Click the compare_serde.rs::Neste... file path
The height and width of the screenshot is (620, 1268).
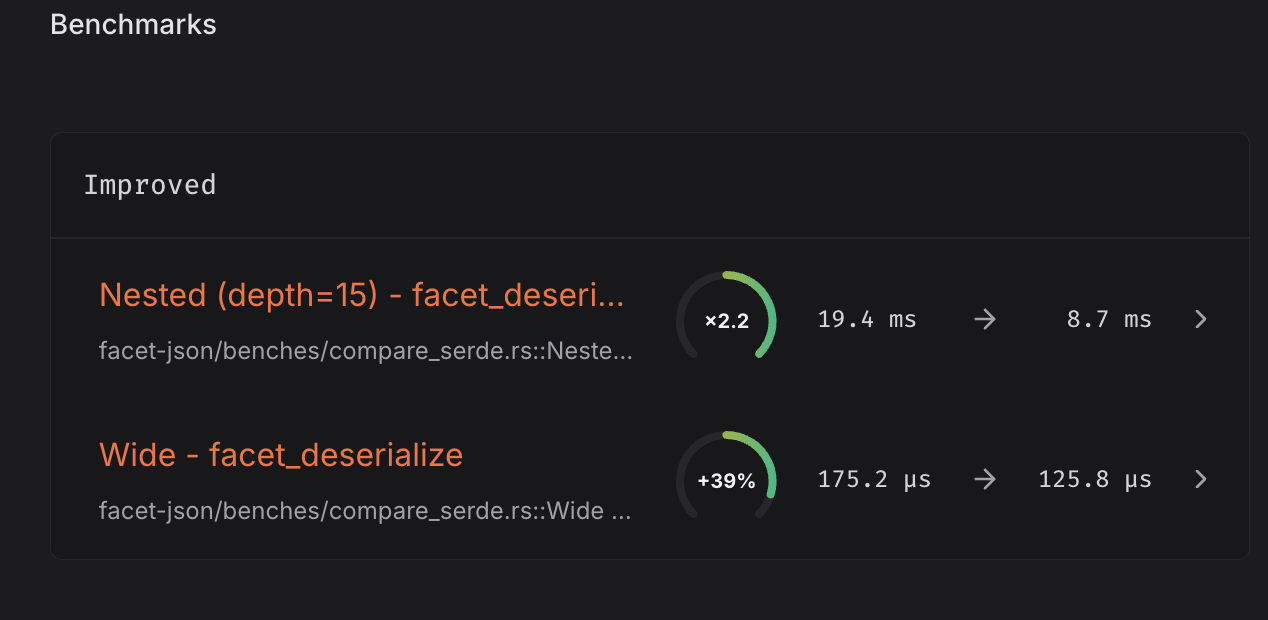366,352
